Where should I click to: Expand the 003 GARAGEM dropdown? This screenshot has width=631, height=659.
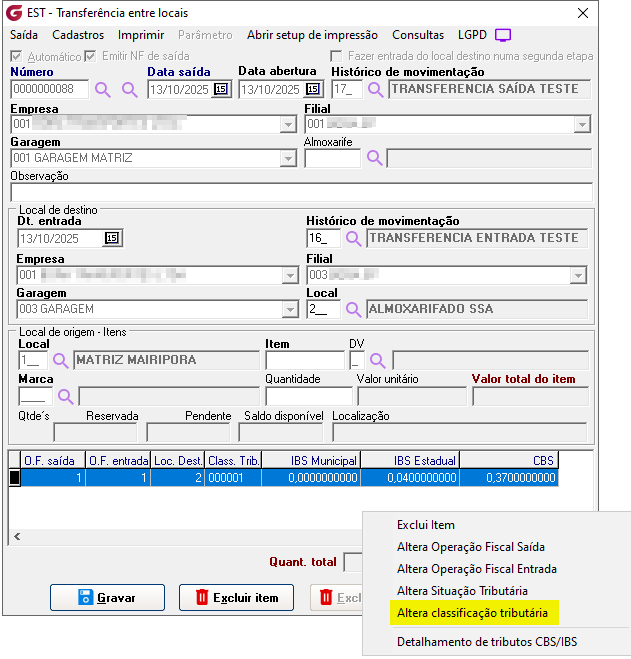click(290, 310)
